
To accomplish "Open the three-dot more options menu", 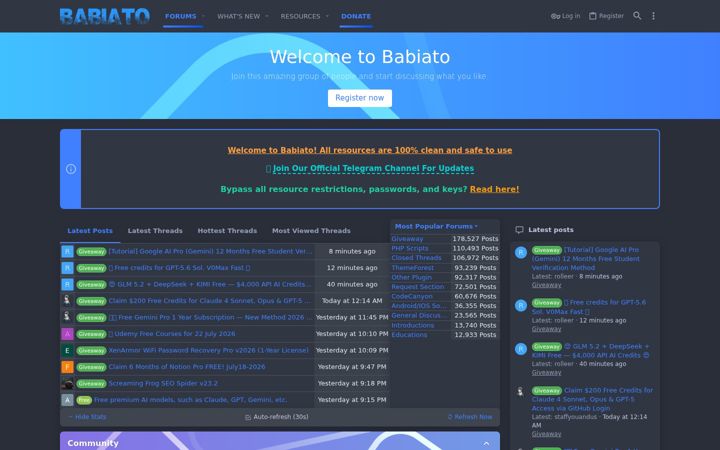I will tap(653, 16).
